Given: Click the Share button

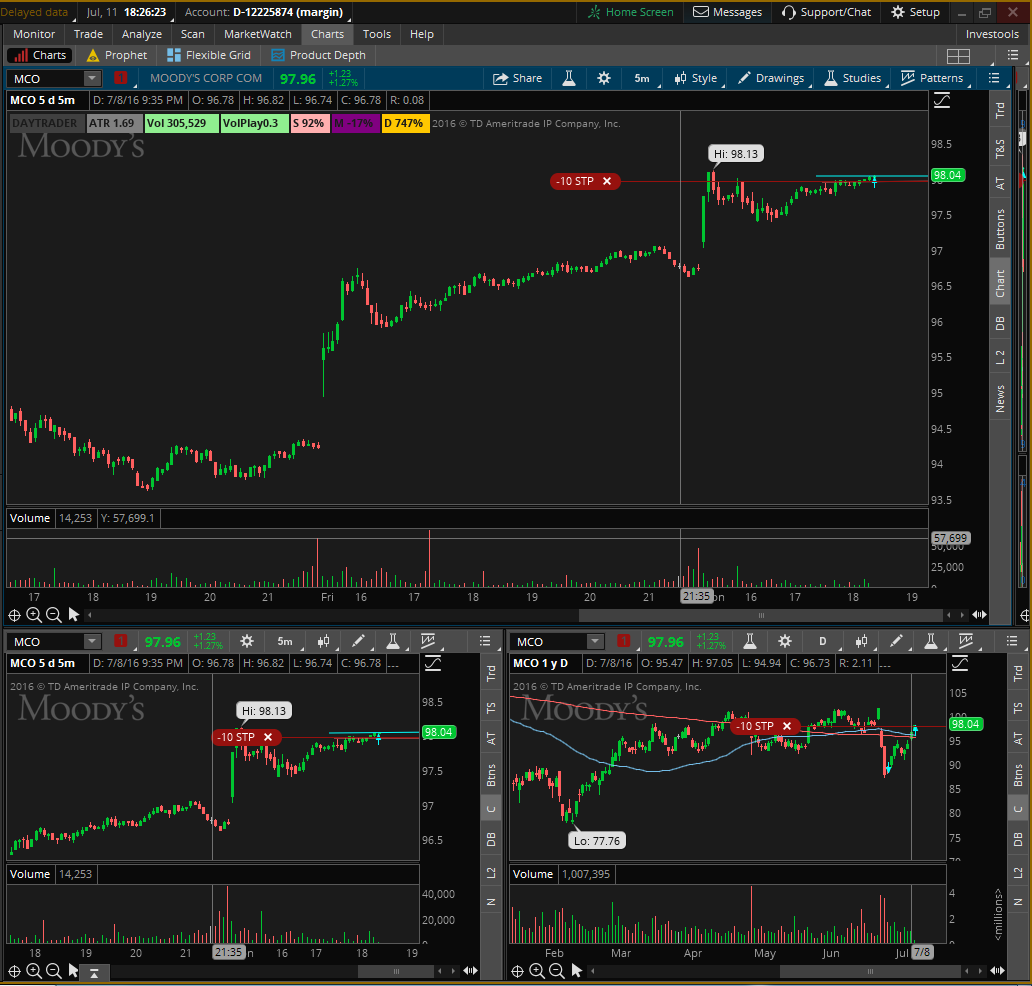Looking at the screenshot, I should (x=517, y=78).
